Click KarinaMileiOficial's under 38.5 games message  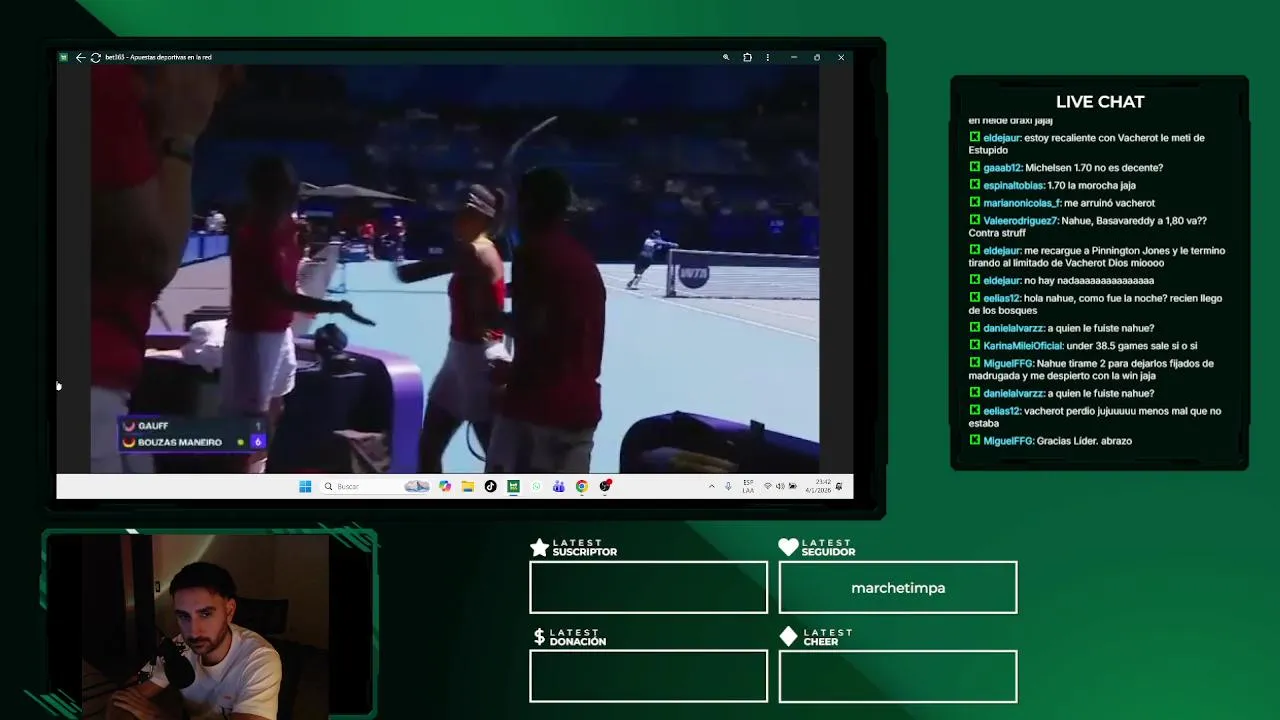coord(1083,346)
